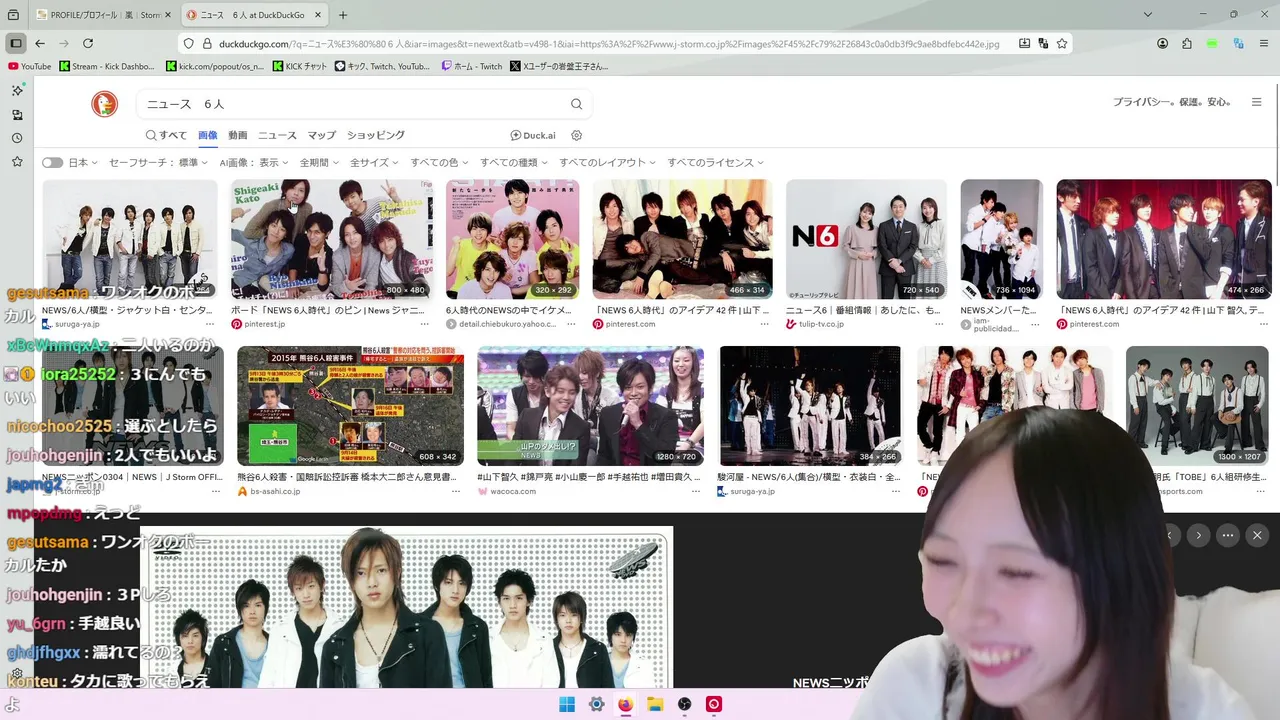This screenshot has height=720, width=1280.
Task: Open the KICK チャット bookmark
Action: pos(300,66)
